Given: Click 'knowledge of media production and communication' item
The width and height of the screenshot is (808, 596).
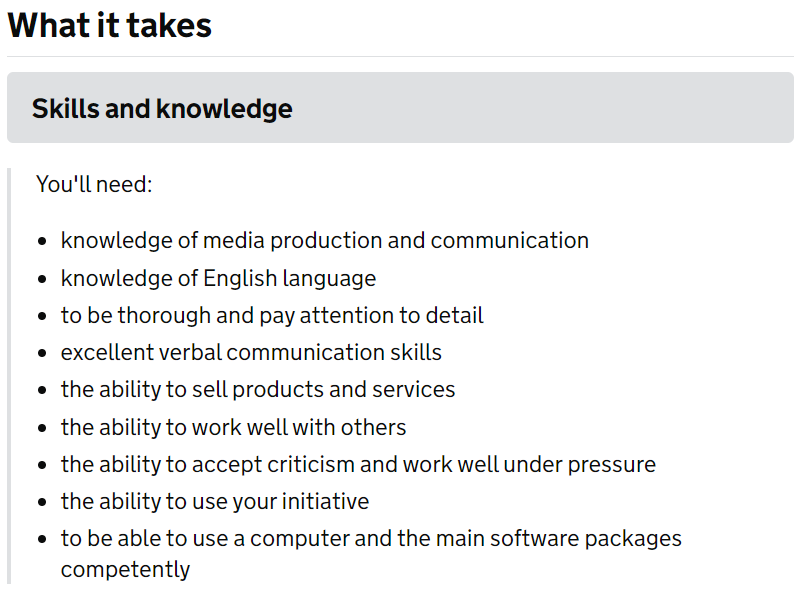Looking at the screenshot, I should point(325,241).
